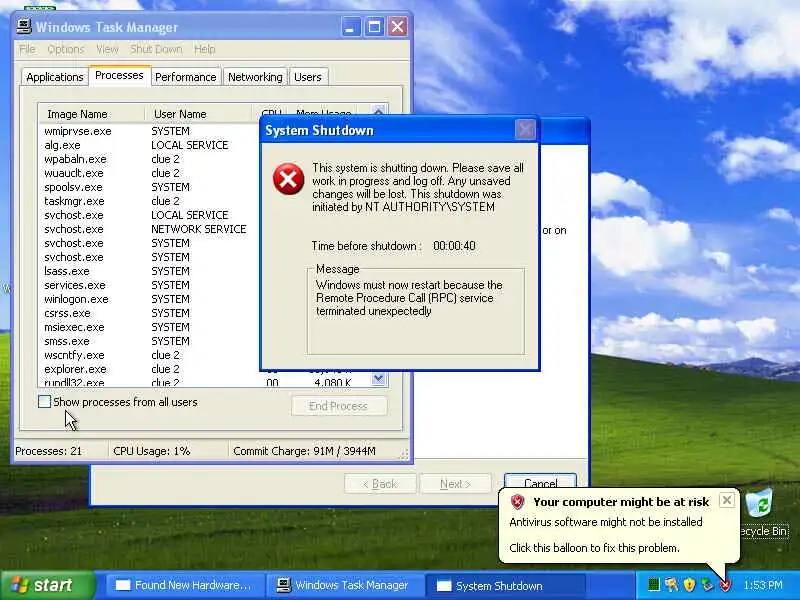Click the red shield icon in the balloon
This screenshot has width=800, height=600.
[517, 502]
